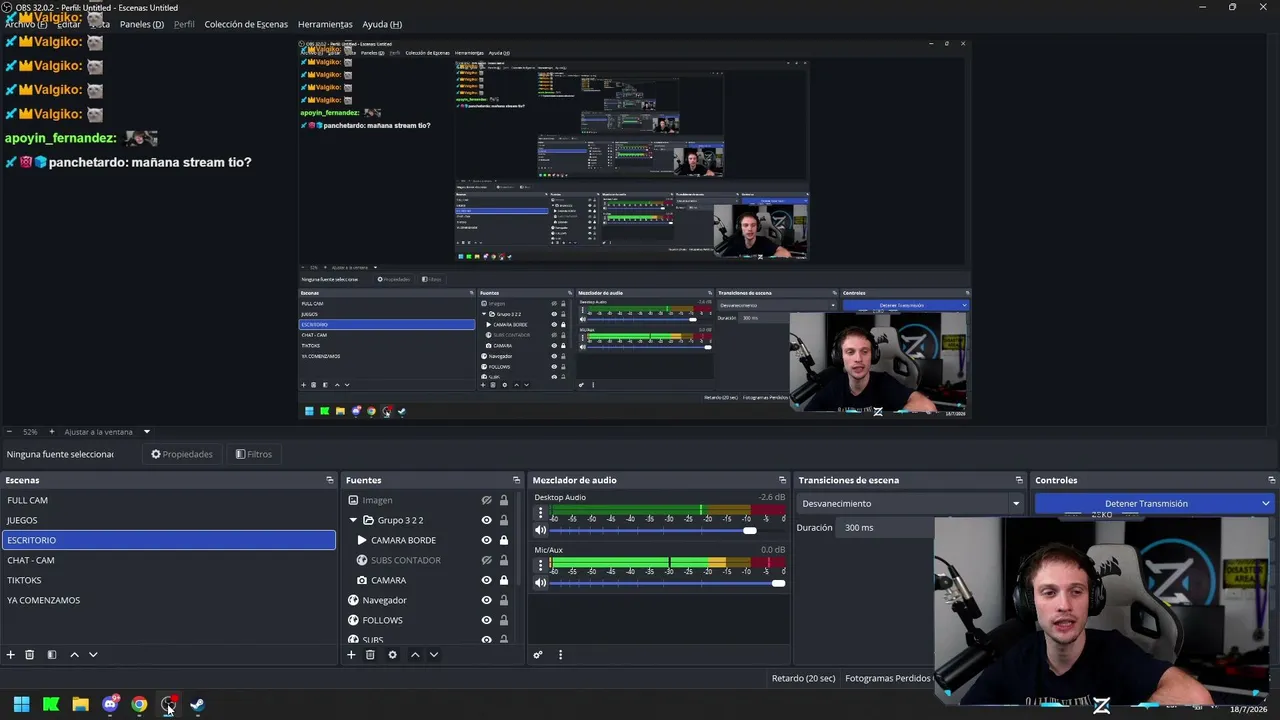1280x720 pixels.
Task: Unlock the CAMARA source
Action: (503, 580)
